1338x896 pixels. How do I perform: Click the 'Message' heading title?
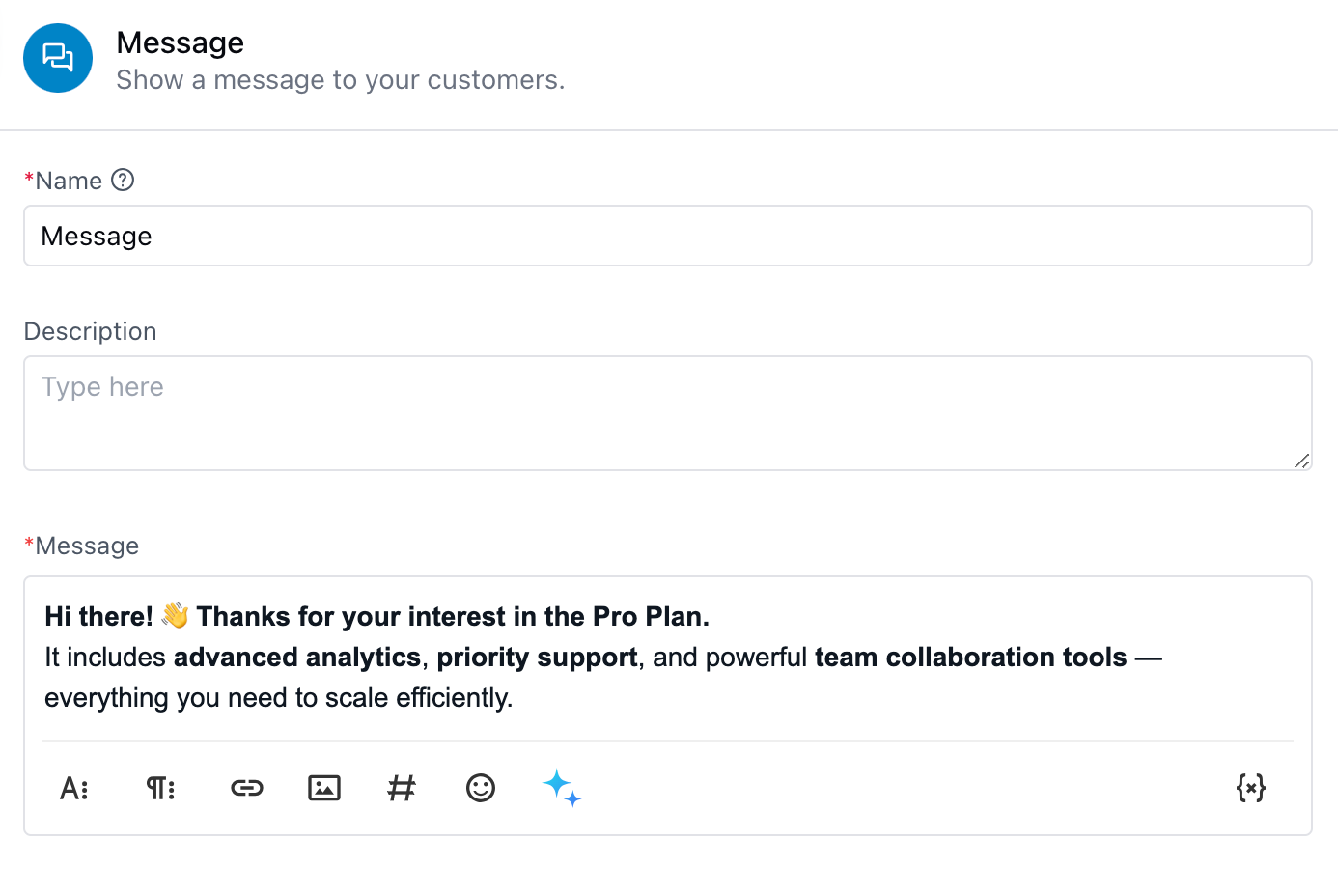coord(180,42)
